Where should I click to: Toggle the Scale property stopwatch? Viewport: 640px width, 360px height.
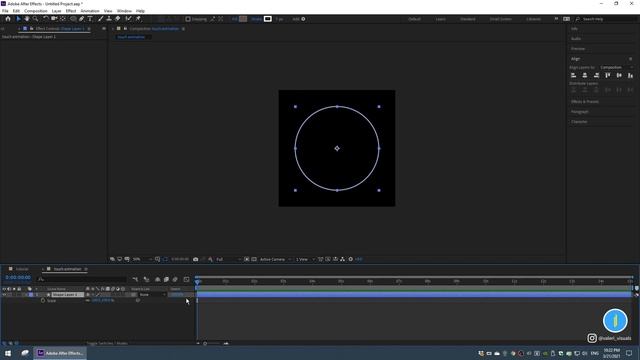point(43,300)
